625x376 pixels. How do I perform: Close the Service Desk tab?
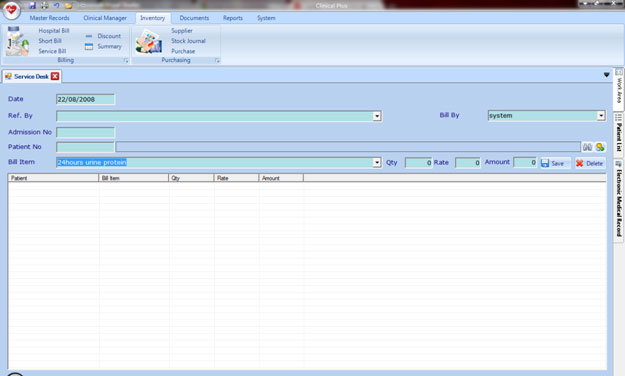55,76
